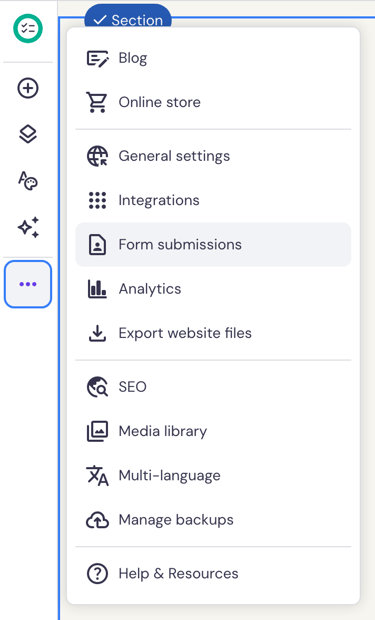Image resolution: width=375 pixels, height=620 pixels.
Task: Choose Export website files
Action: [213, 333]
